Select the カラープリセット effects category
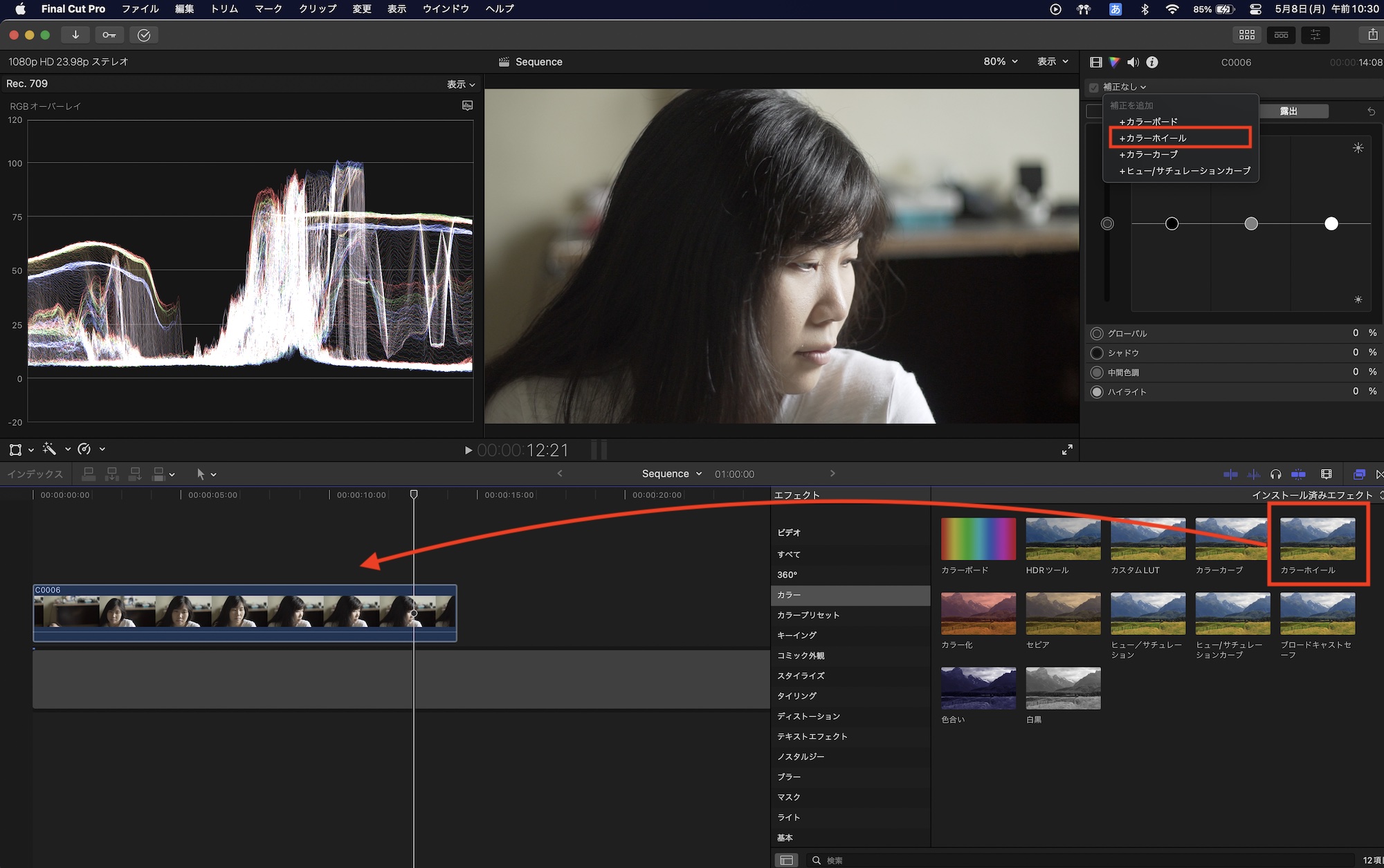 [x=808, y=615]
